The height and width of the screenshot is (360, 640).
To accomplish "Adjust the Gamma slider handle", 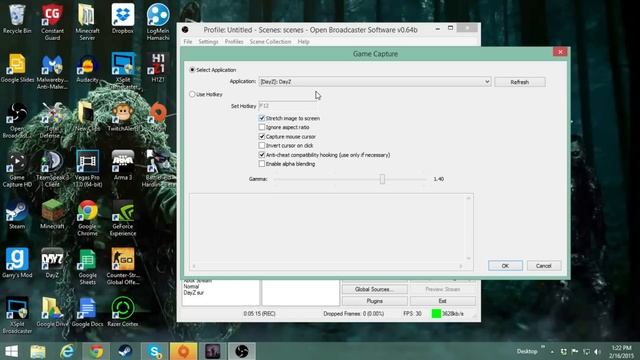I will pos(382,179).
